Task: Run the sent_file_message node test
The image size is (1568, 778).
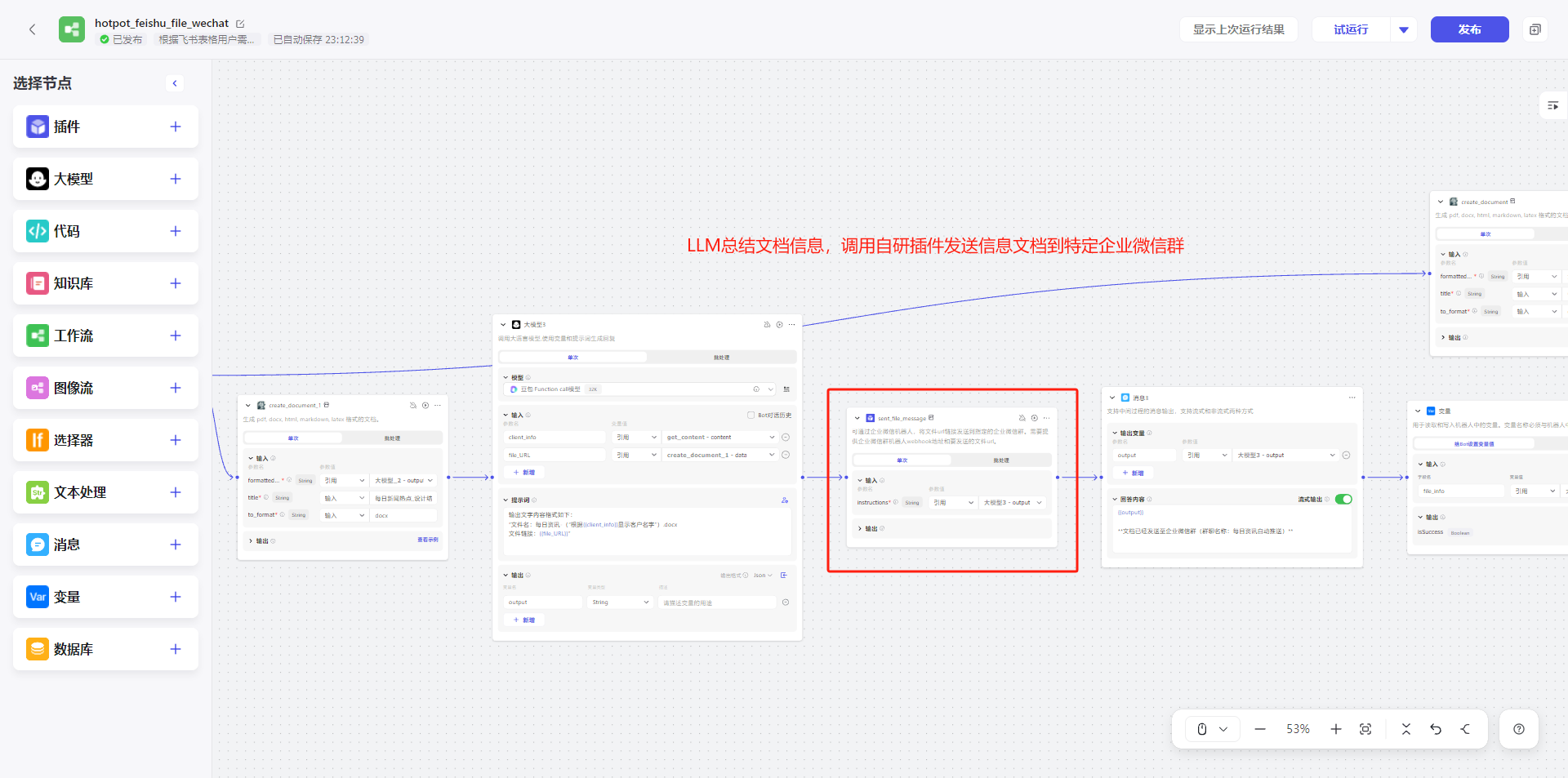Action: click(1034, 418)
